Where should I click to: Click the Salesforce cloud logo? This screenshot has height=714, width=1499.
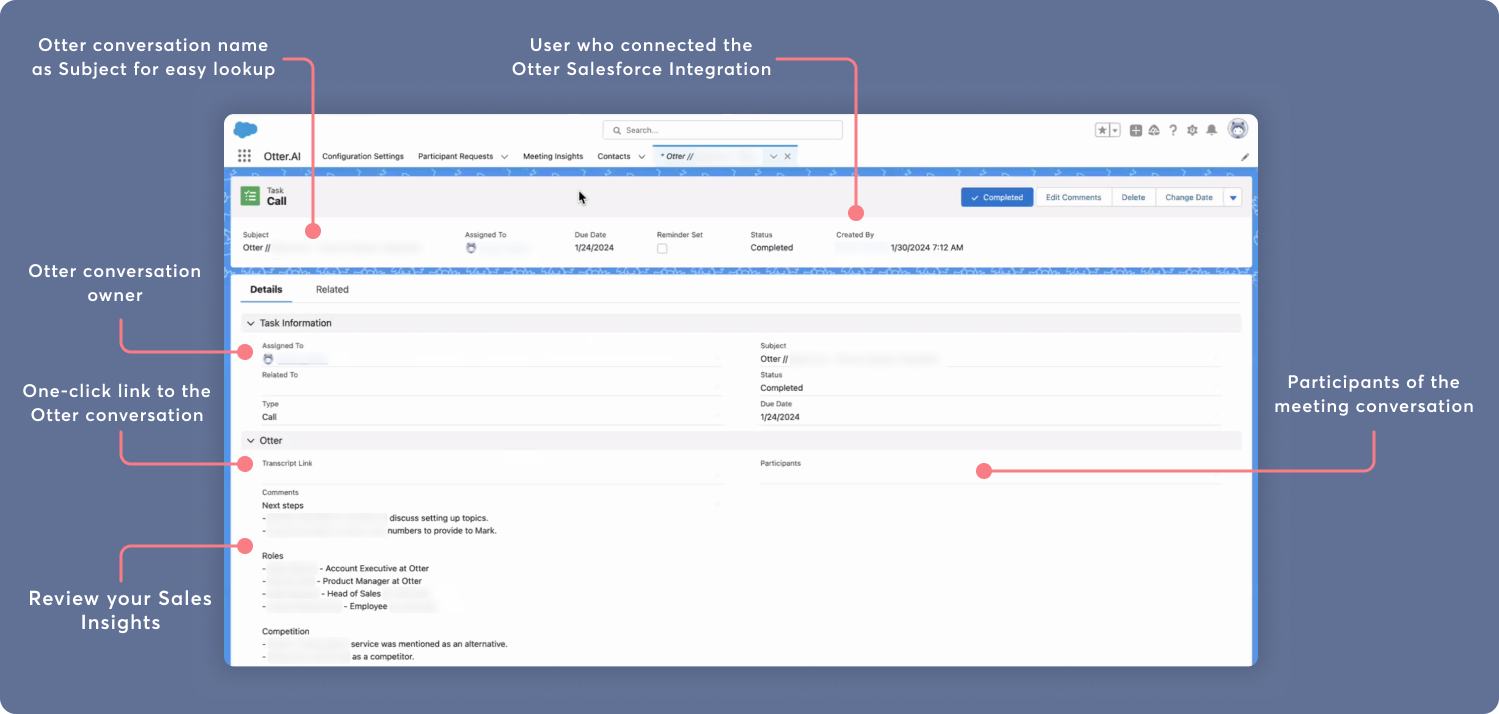tap(245, 130)
